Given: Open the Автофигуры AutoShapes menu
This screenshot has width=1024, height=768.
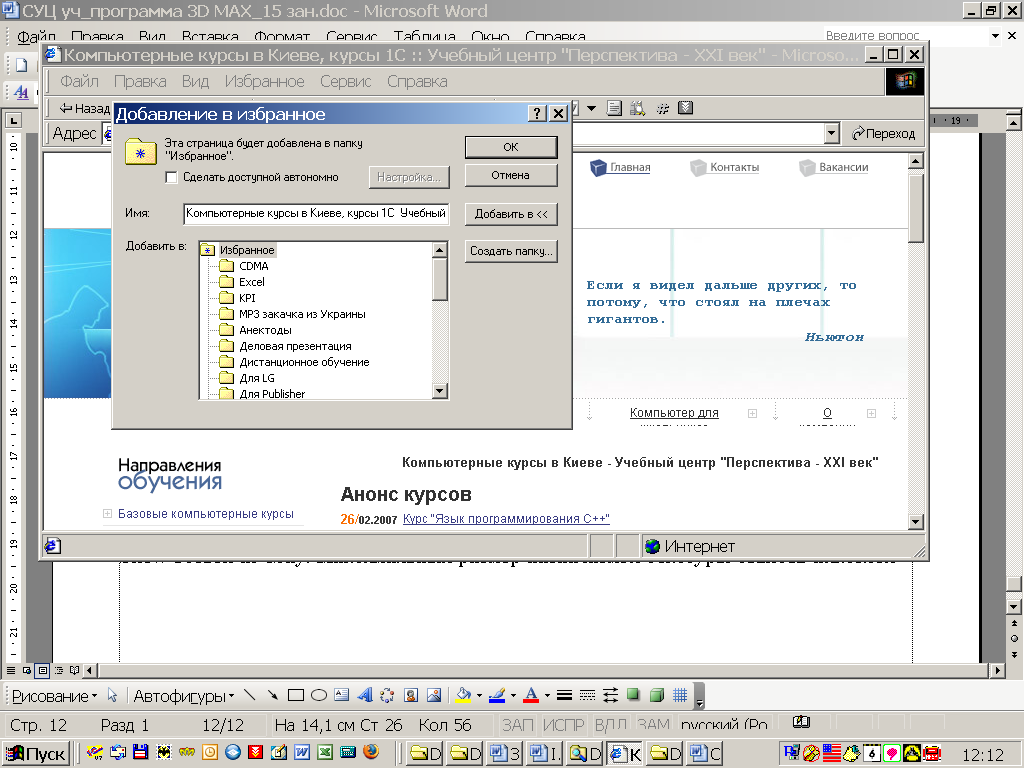Looking at the screenshot, I should (184, 696).
